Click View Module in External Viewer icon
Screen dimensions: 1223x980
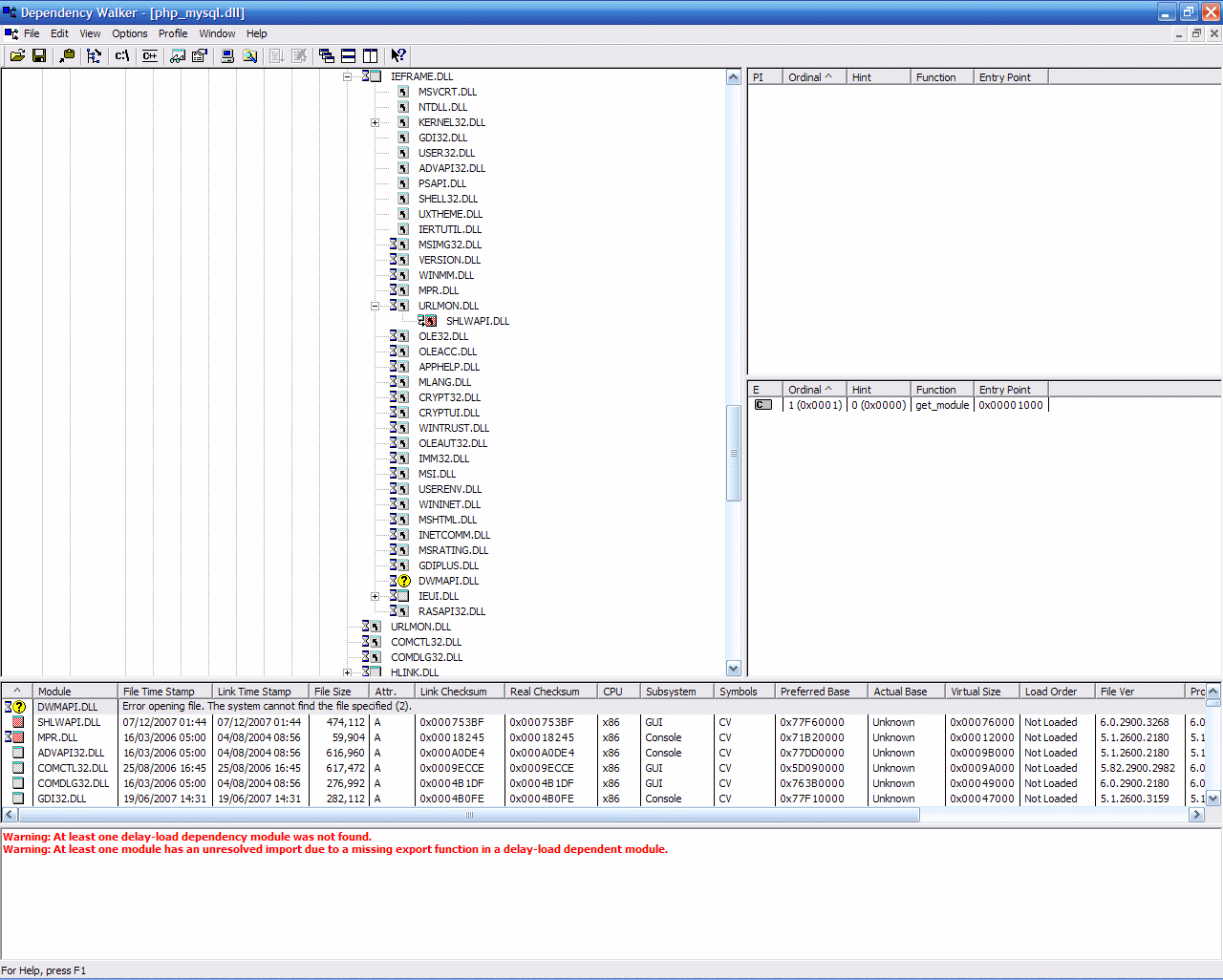point(177,55)
